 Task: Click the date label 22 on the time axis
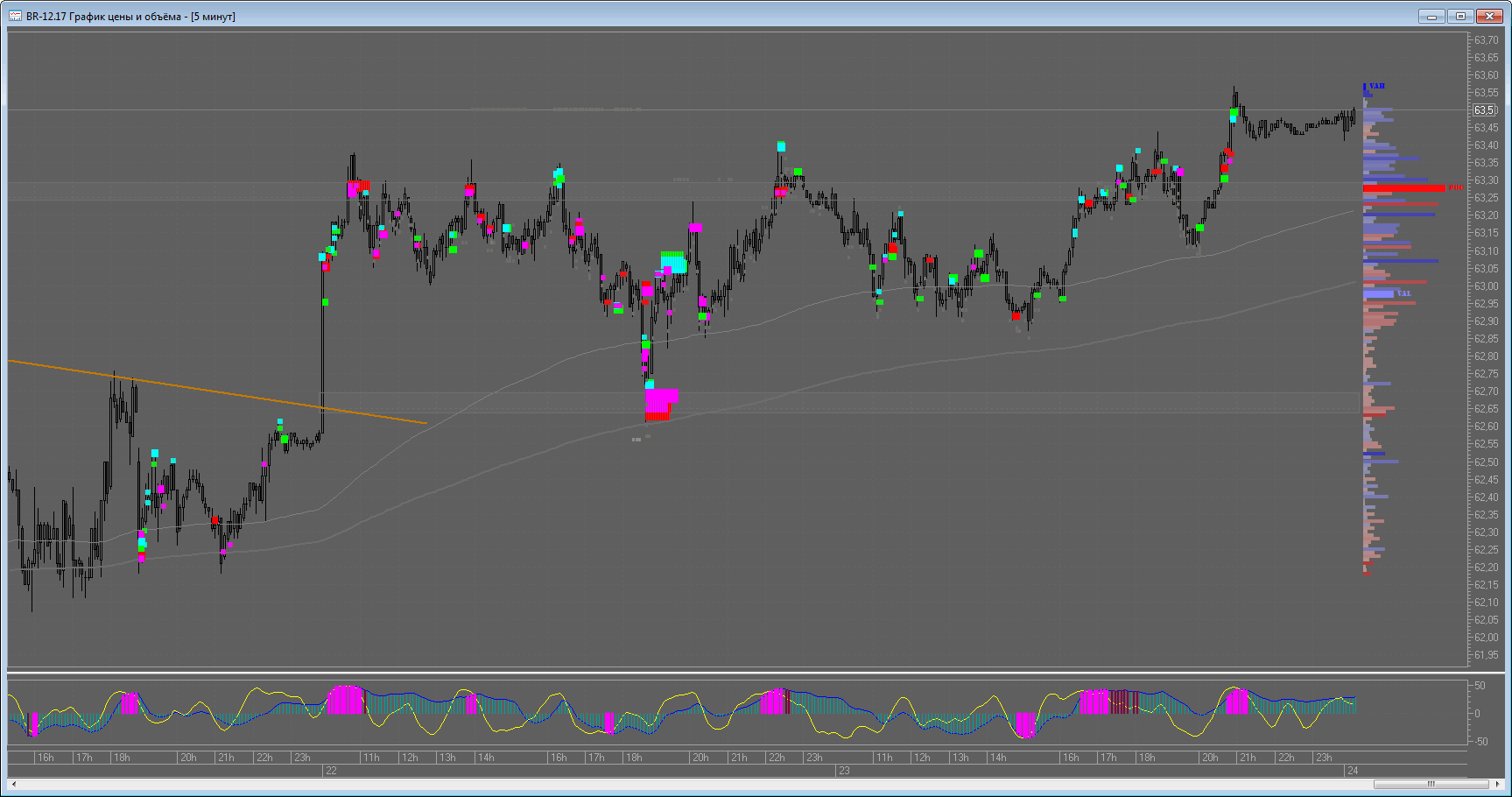(x=331, y=771)
